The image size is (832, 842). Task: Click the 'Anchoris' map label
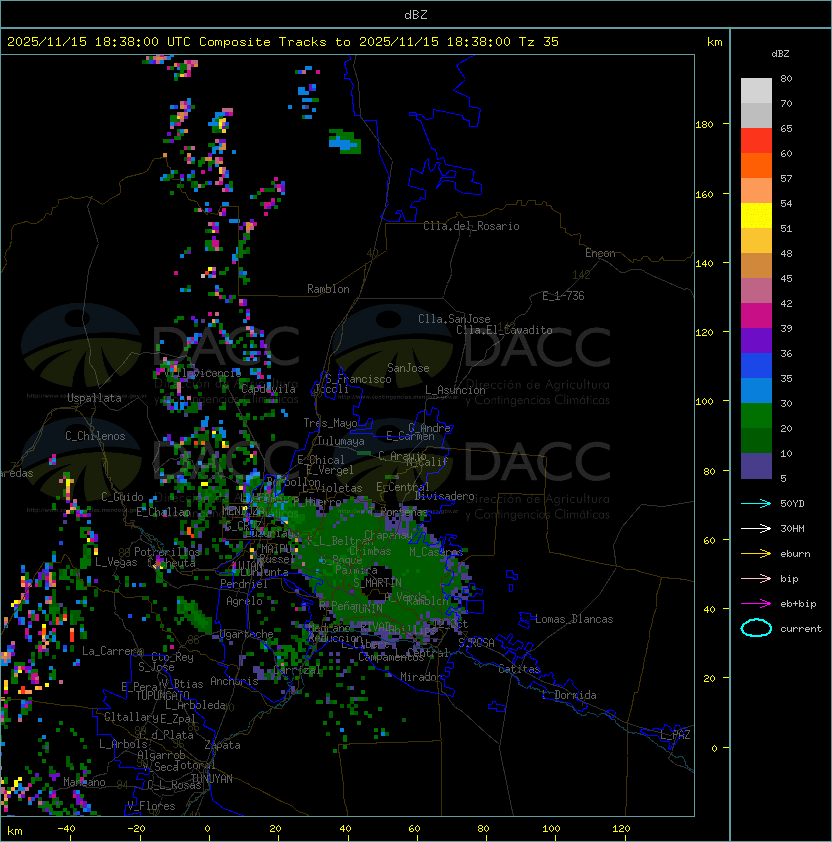[x=234, y=681]
